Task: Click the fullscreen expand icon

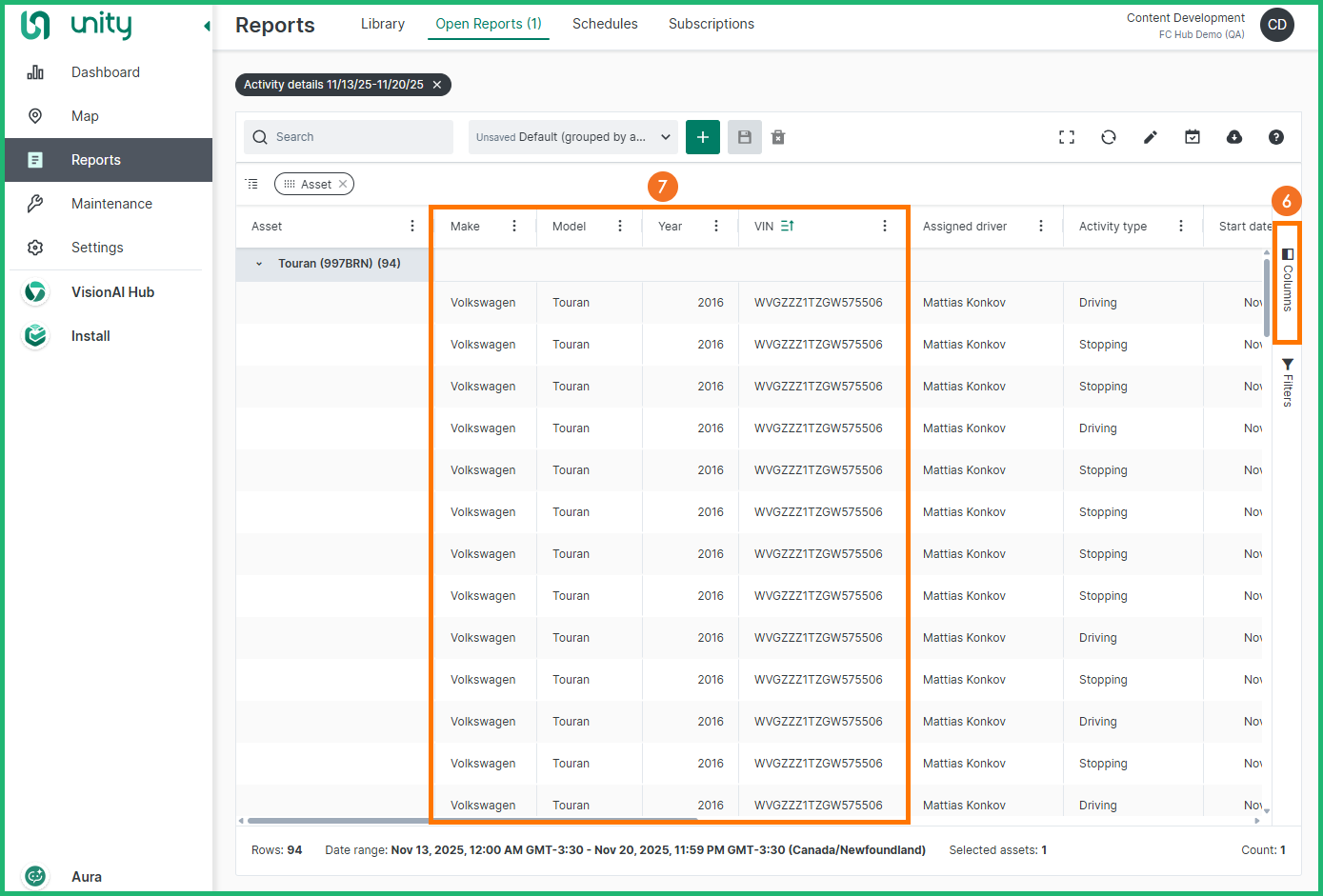Action: click(x=1067, y=137)
